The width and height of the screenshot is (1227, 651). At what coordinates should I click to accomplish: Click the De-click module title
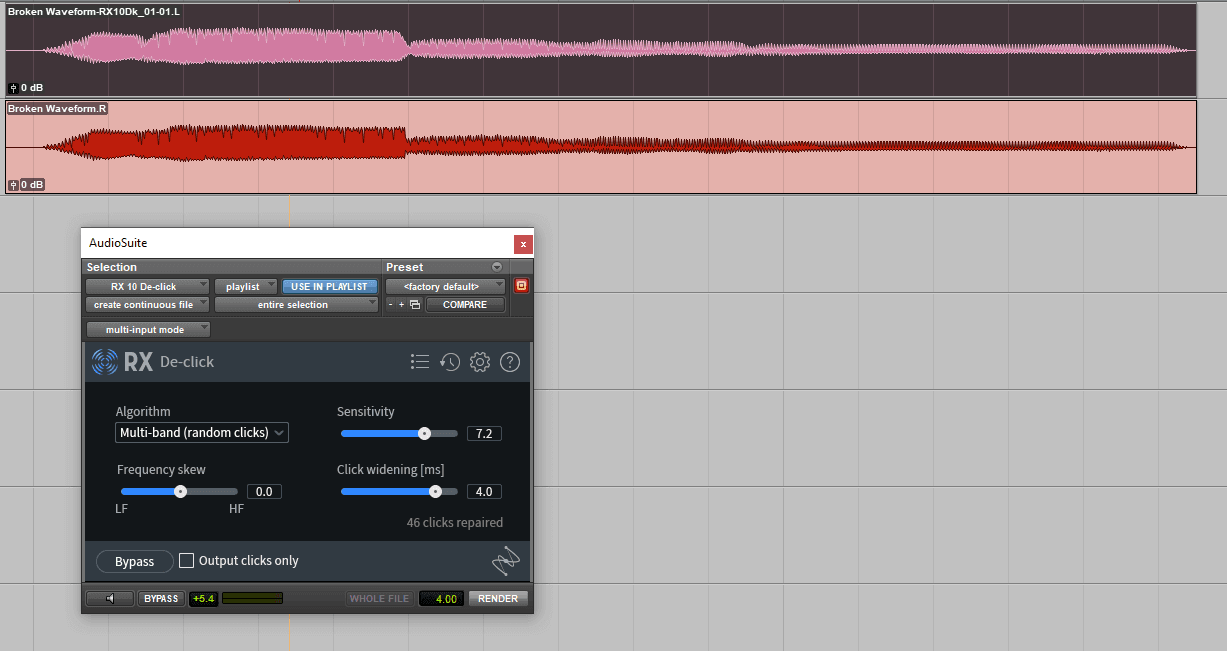187,362
